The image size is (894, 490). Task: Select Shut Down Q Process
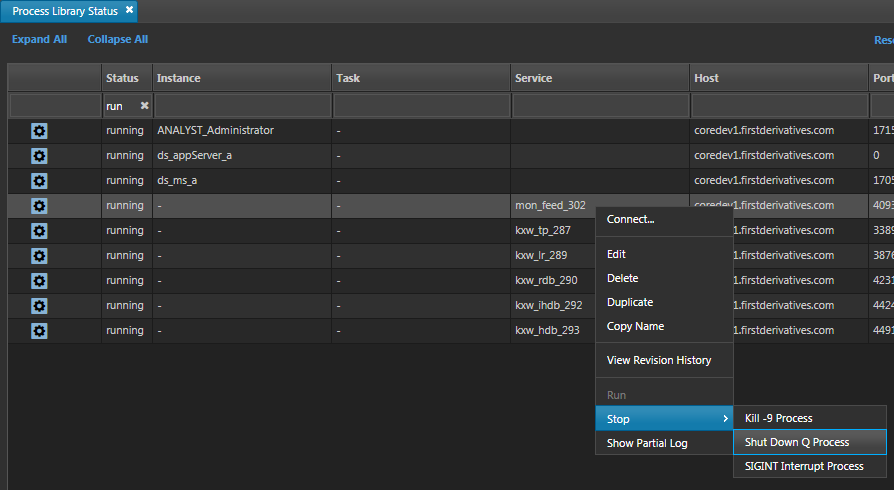tap(810, 442)
